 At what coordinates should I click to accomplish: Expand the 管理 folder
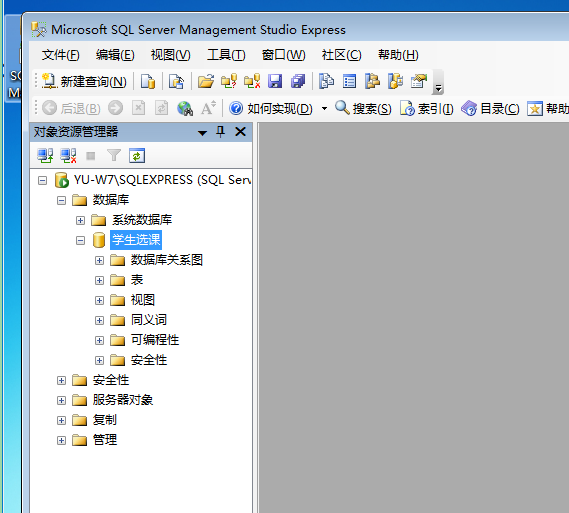point(61,440)
